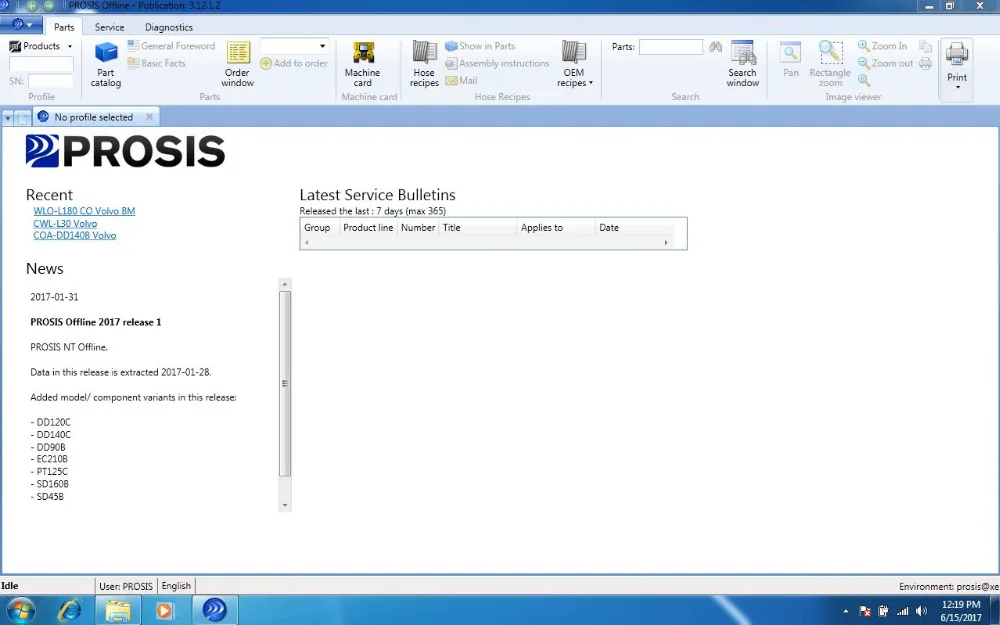Select the Rectangle zoom tool
The image size is (1000, 625).
click(830, 64)
